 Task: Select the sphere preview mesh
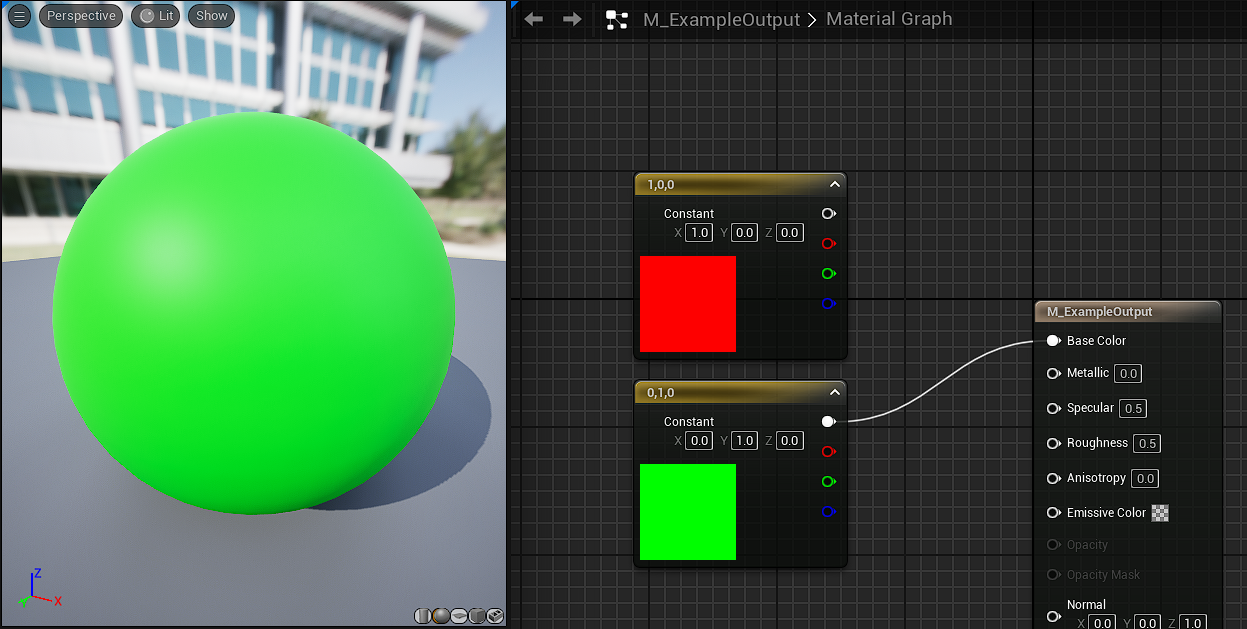441,616
